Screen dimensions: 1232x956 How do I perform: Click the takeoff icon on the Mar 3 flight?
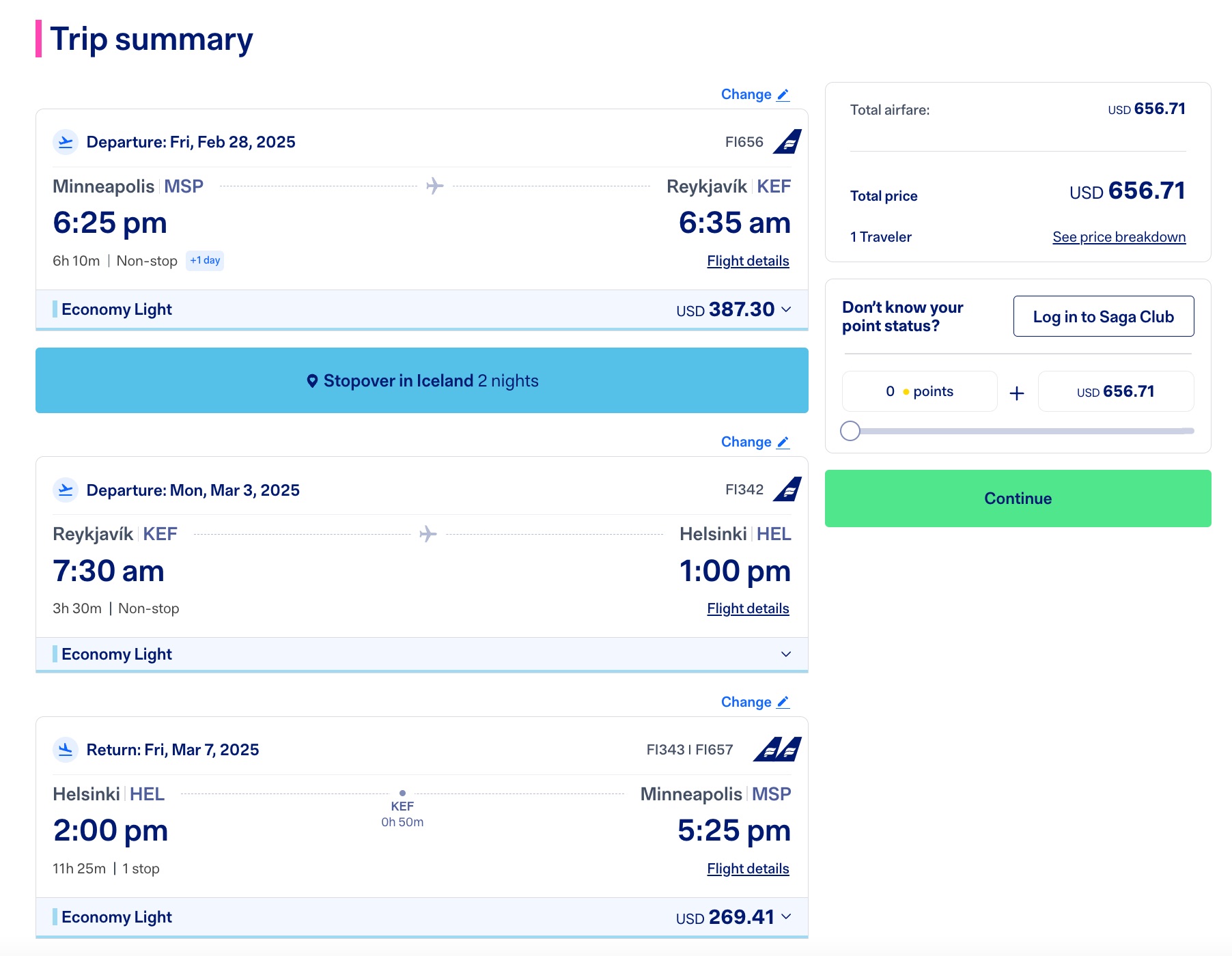point(65,490)
